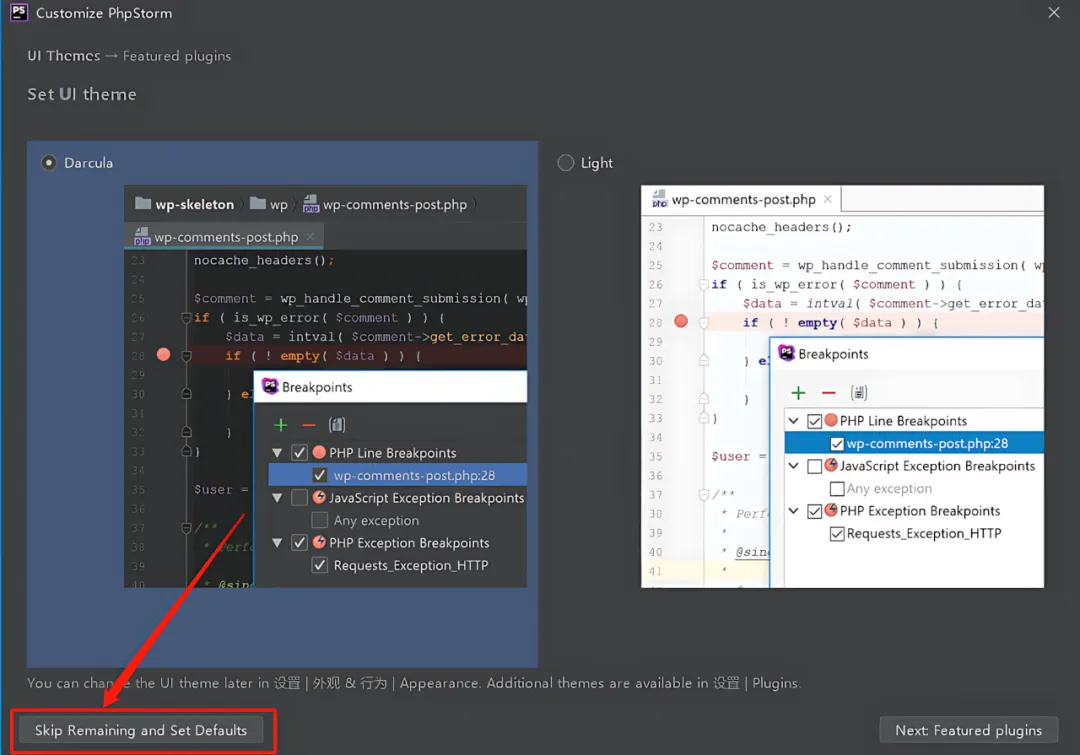Click the add breakpoint plus icon in Light preview
Image resolution: width=1080 pixels, height=755 pixels.
[x=798, y=393]
